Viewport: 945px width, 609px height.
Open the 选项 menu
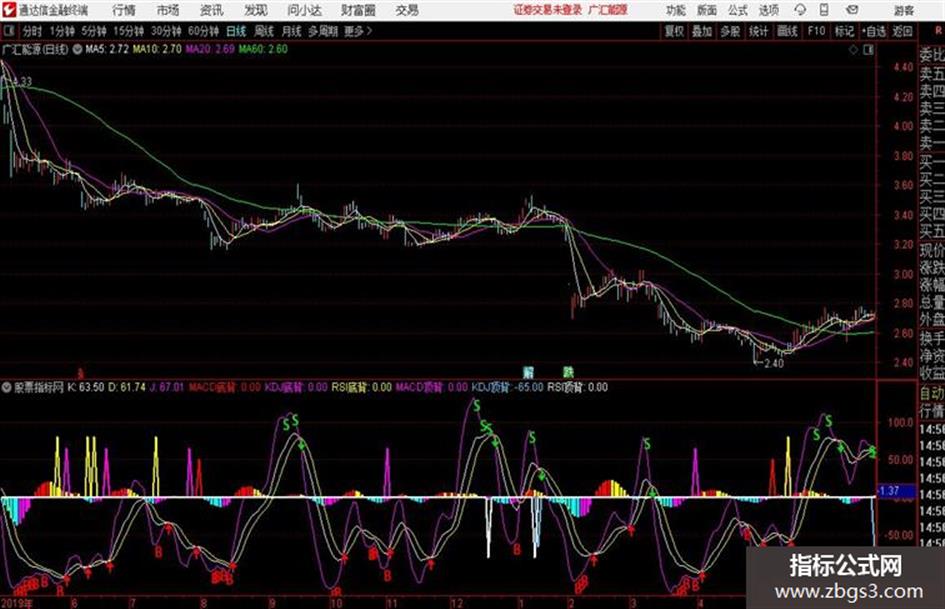pos(768,10)
